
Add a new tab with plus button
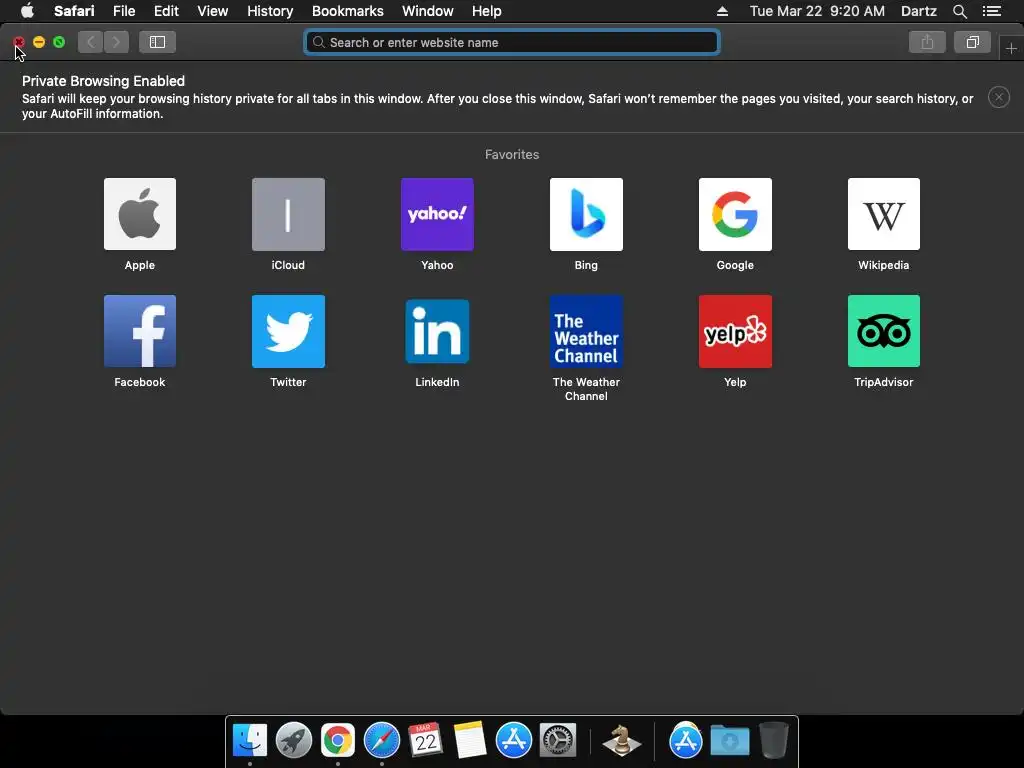pos(1011,48)
